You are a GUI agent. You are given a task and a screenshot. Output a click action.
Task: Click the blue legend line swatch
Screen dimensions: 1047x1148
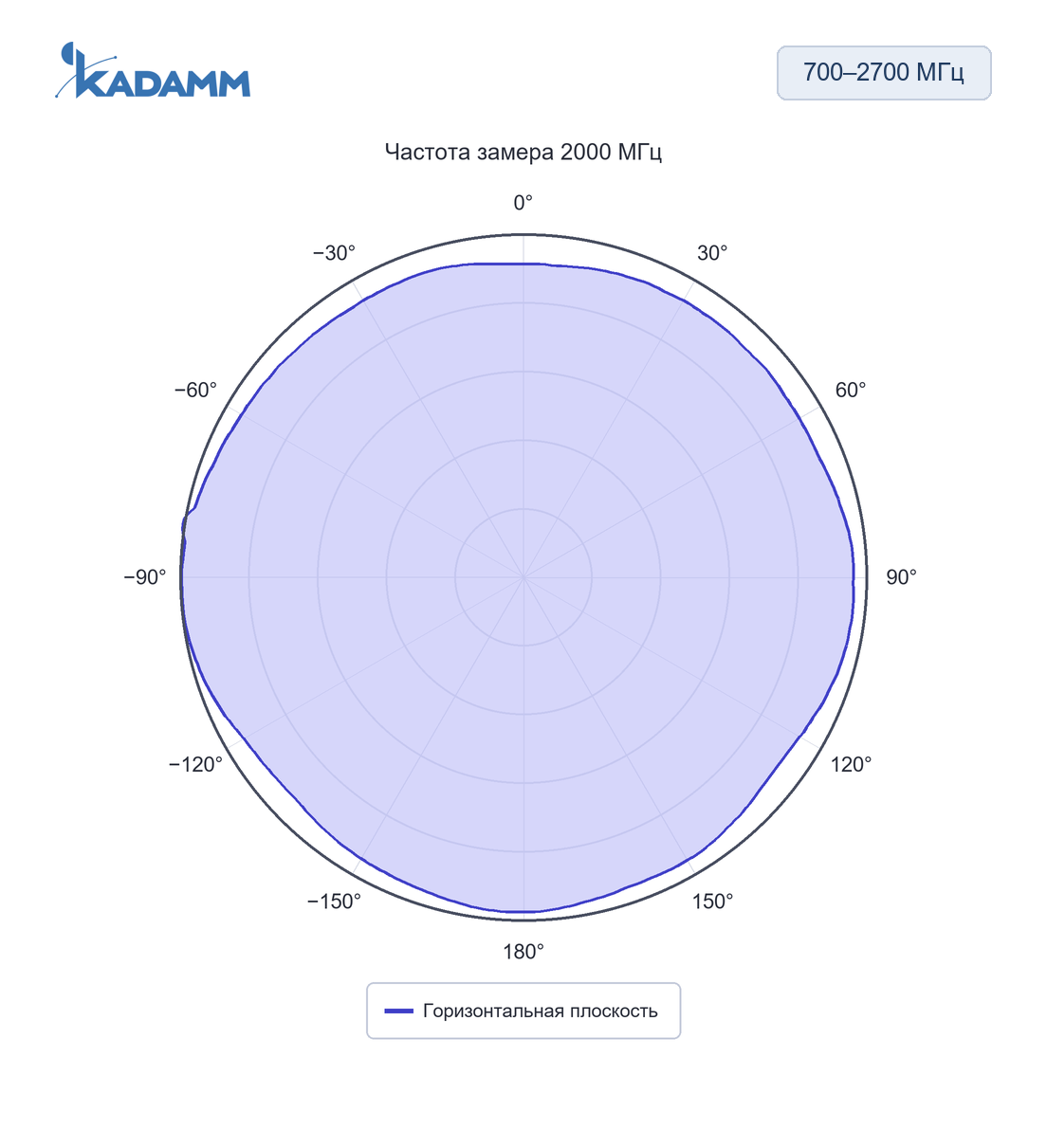point(399,1011)
